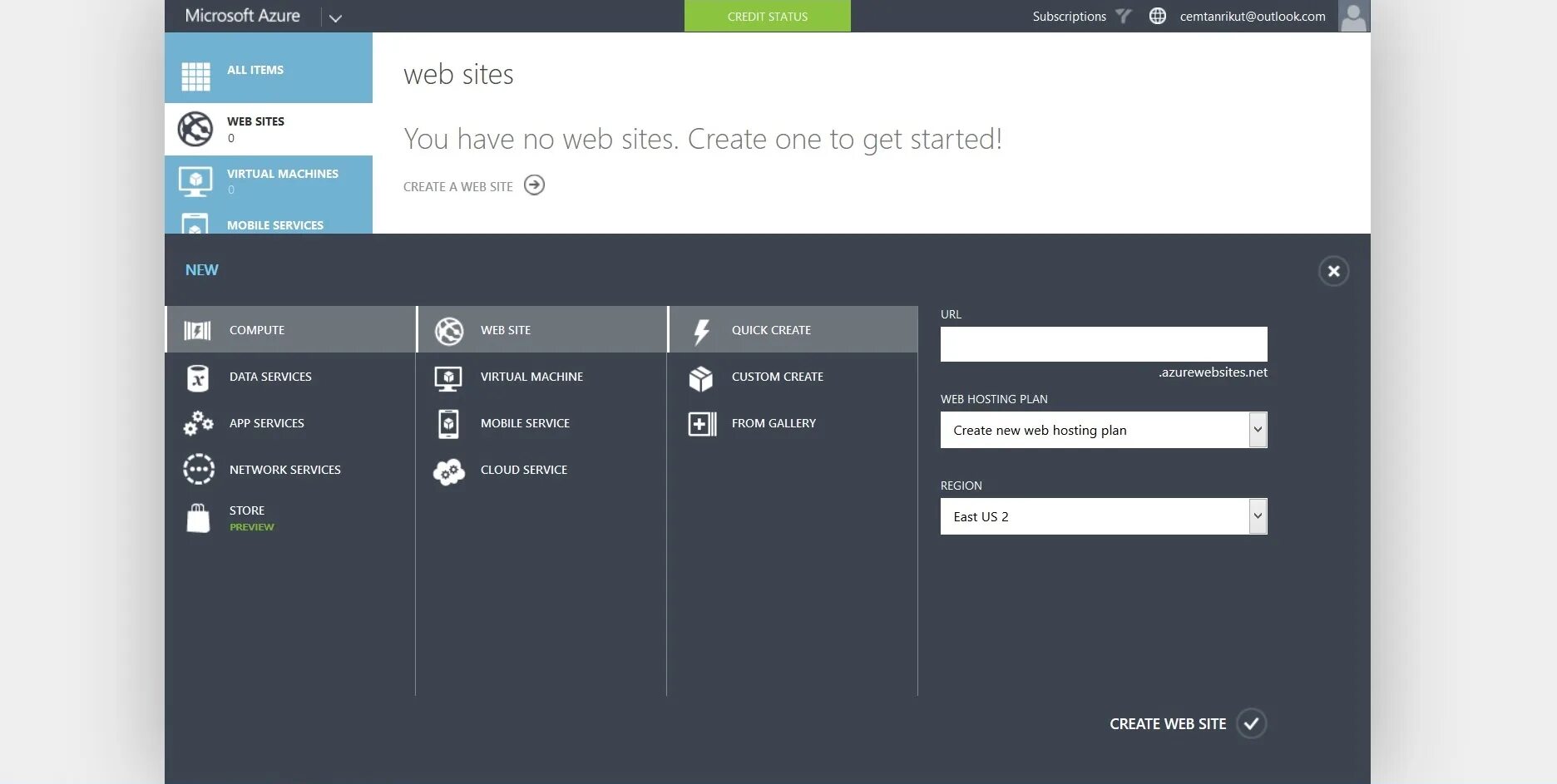Image resolution: width=1557 pixels, height=784 pixels.
Task: Click the Create Web Site text button
Action: point(1168,724)
